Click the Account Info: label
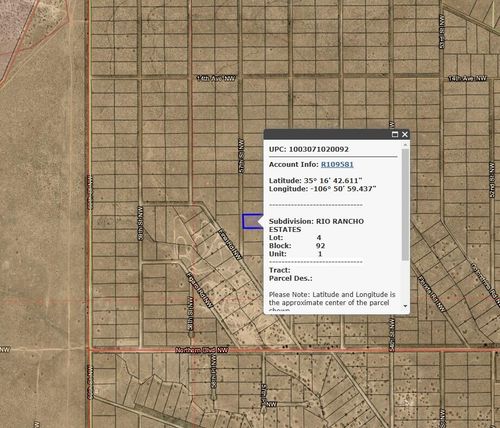 294,164
